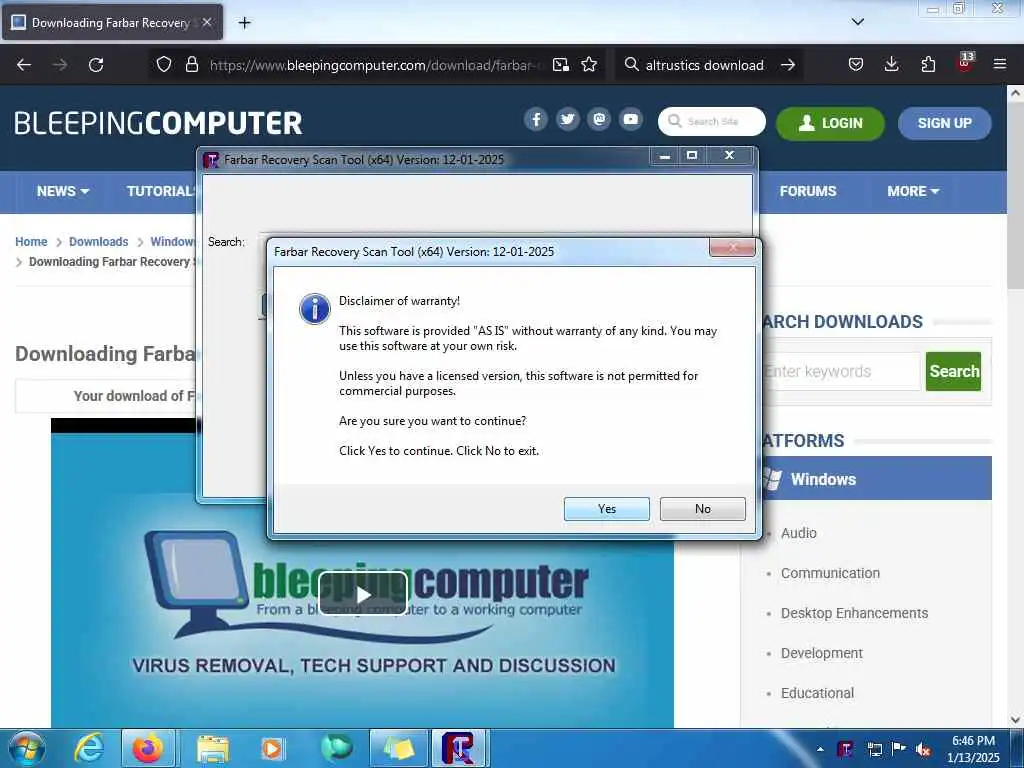Open the green globe taskbar application
The height and width of the screenshot is (768, 1024).
coord(336,748)
